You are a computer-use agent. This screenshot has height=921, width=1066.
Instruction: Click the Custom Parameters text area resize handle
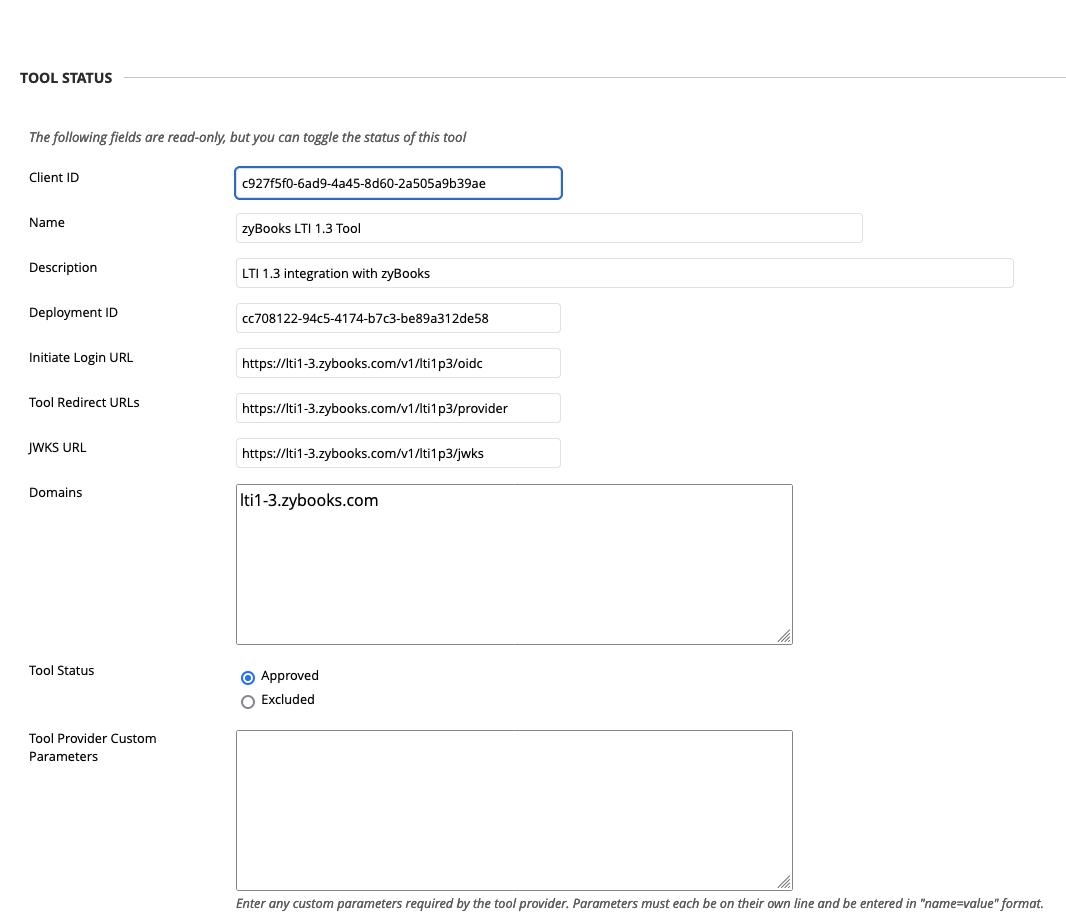pos(784,882)
